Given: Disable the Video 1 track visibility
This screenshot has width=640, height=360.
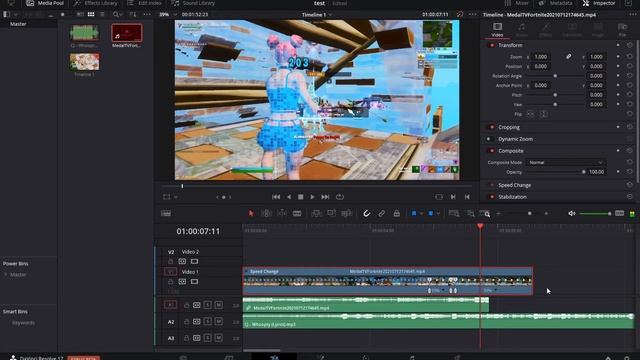Looking at the screenshot, I should [194, 282].
